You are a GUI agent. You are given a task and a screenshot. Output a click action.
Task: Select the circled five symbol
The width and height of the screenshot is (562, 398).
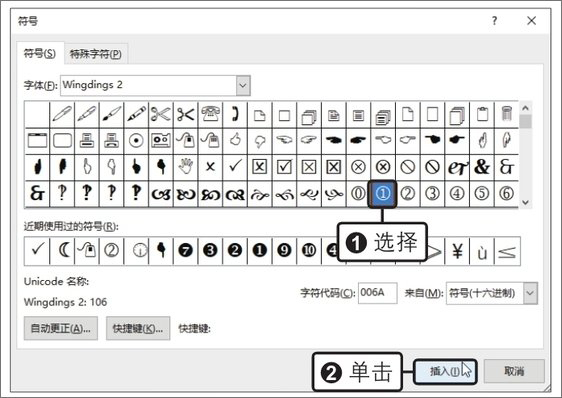coord(482,194)
